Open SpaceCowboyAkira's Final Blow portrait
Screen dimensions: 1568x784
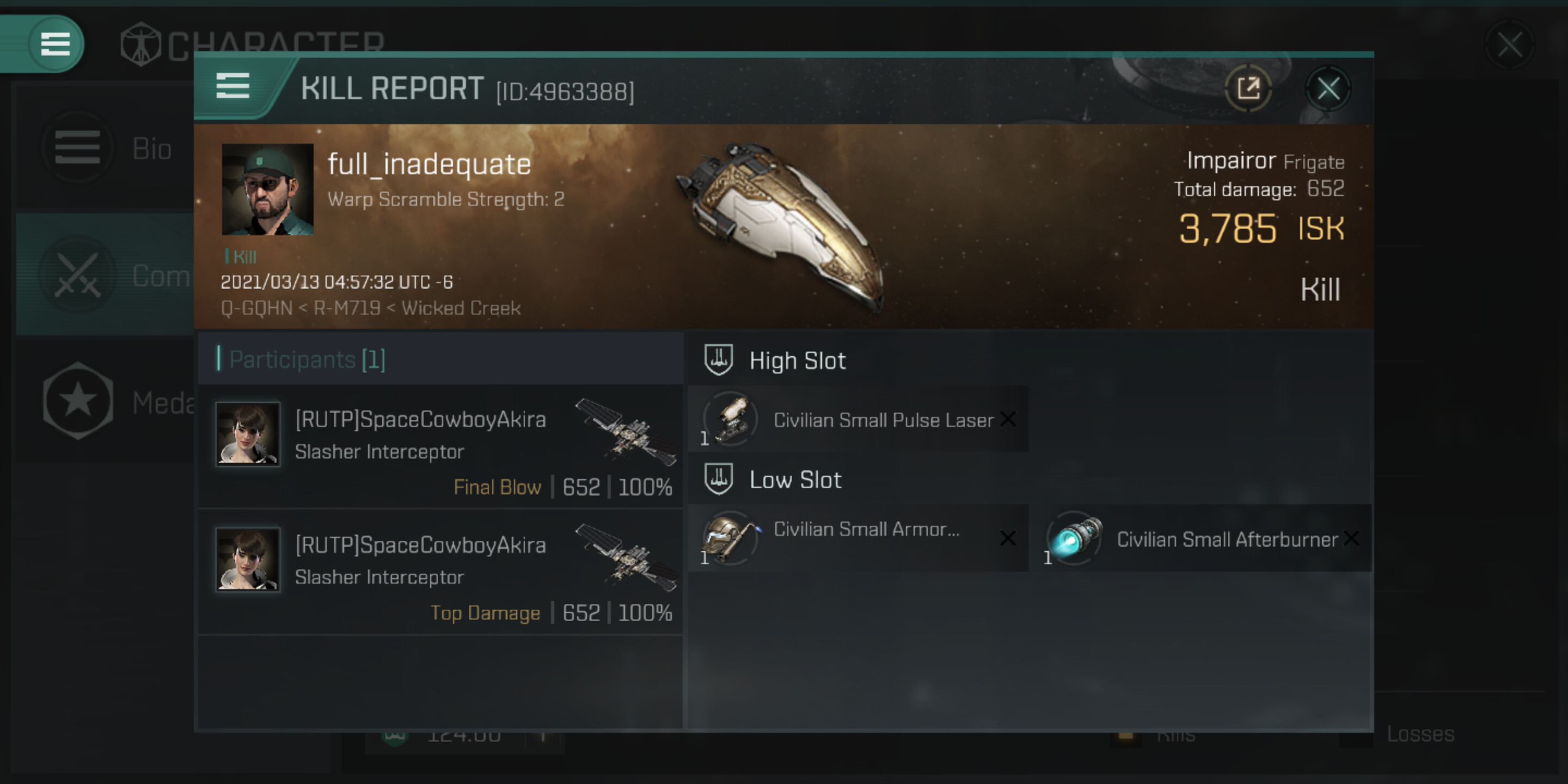[x=248, y=433]
